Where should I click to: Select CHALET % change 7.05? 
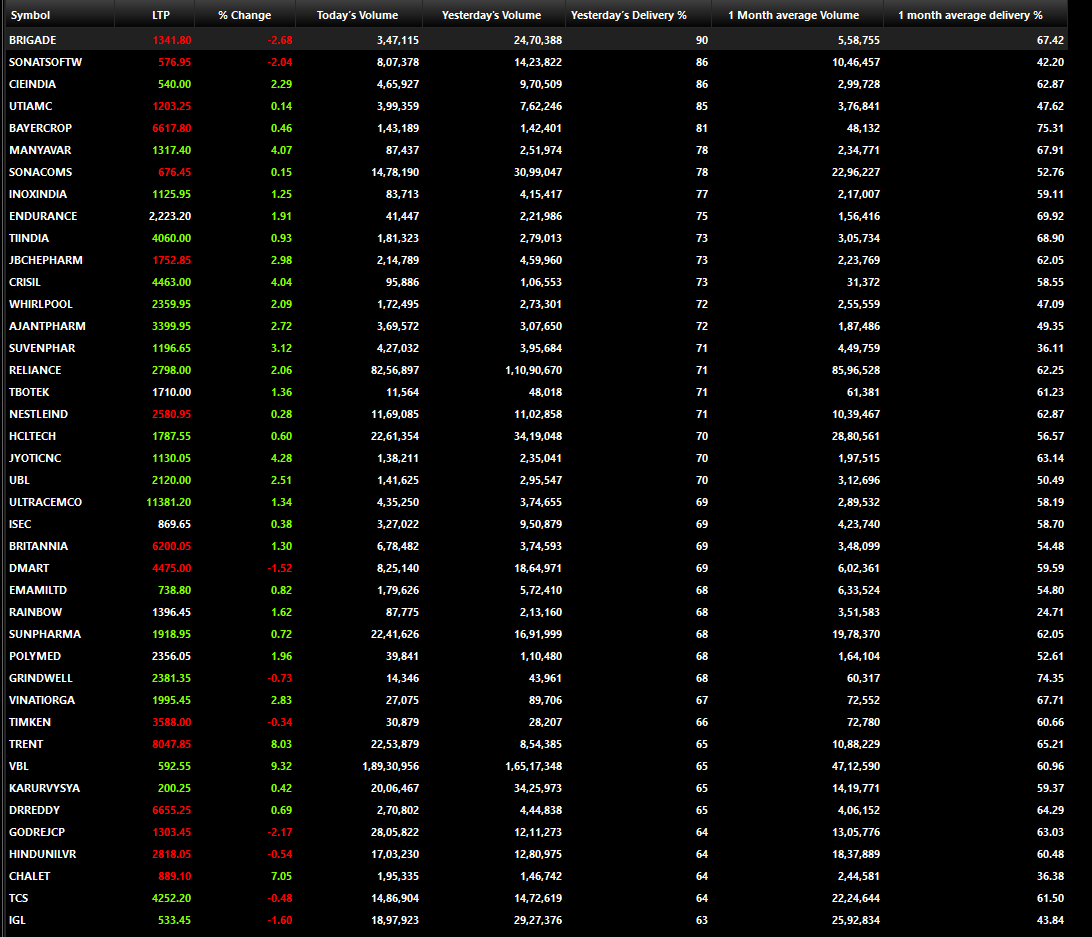click(x=281, y=876)
